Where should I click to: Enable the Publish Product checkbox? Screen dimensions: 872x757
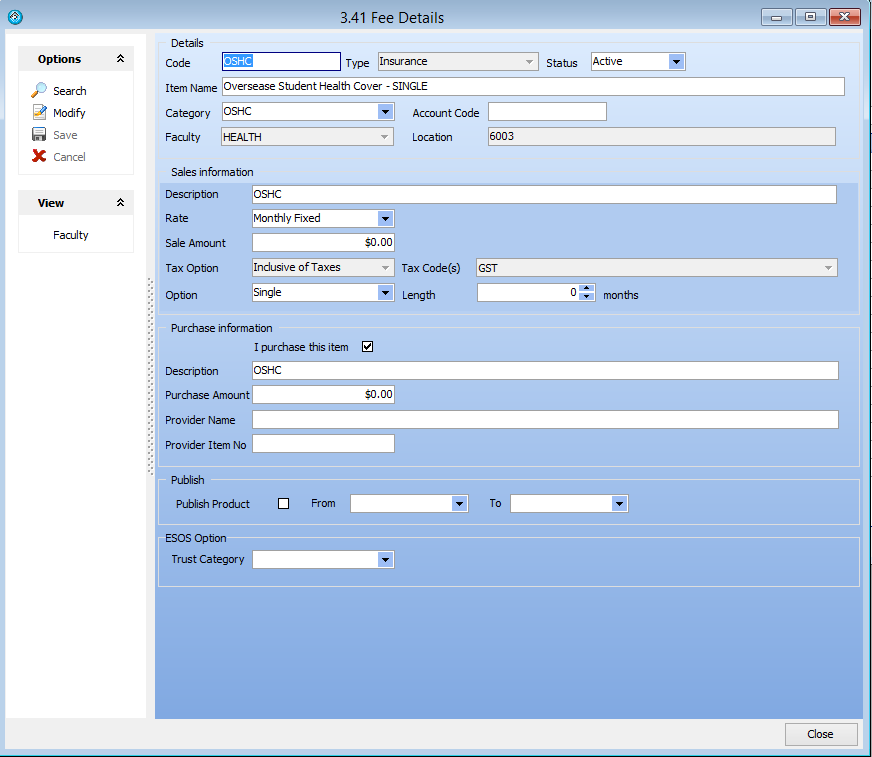pyautogui.click(x=283, y=504)
